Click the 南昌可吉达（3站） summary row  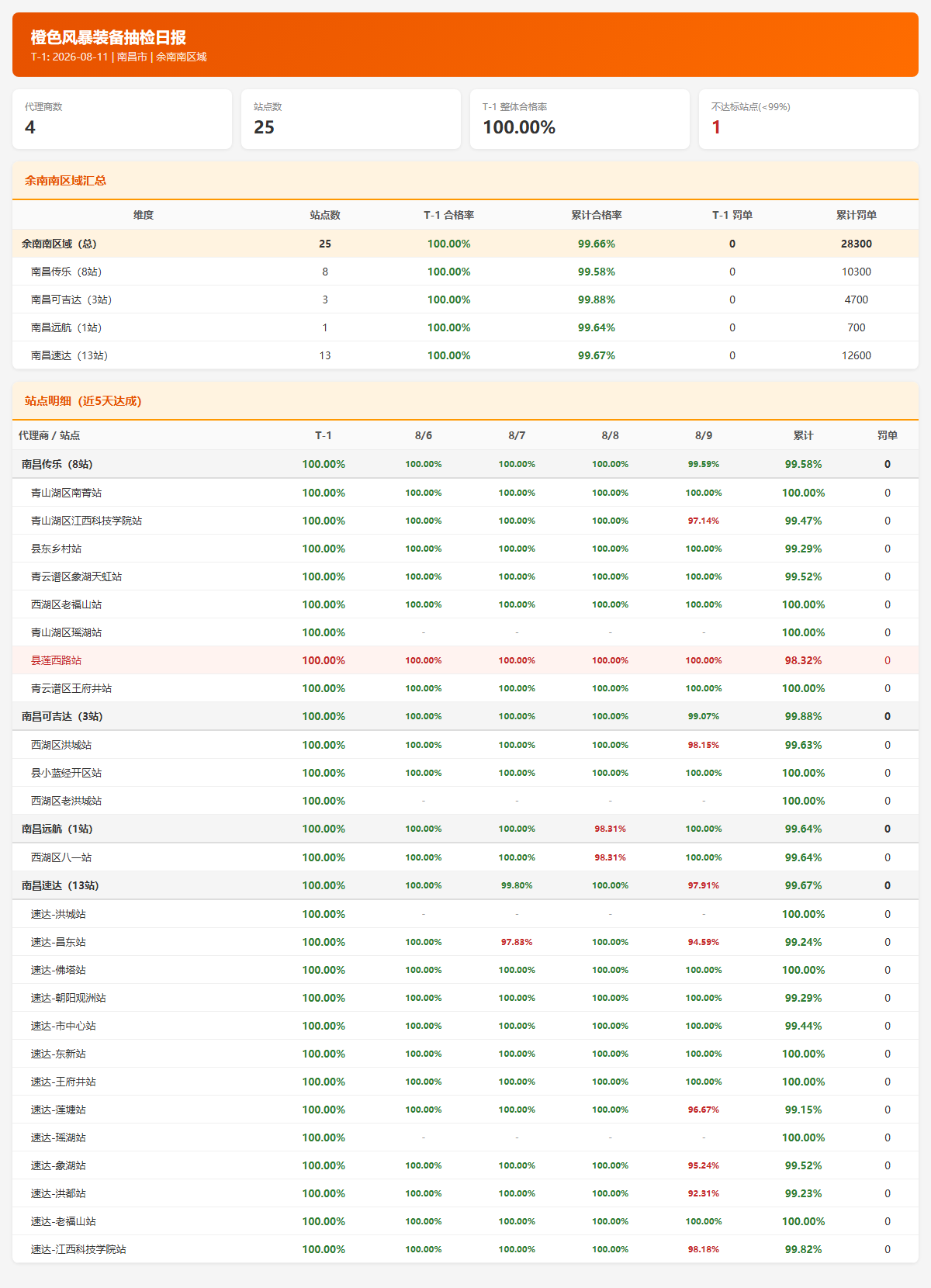[x=465, y=299]
